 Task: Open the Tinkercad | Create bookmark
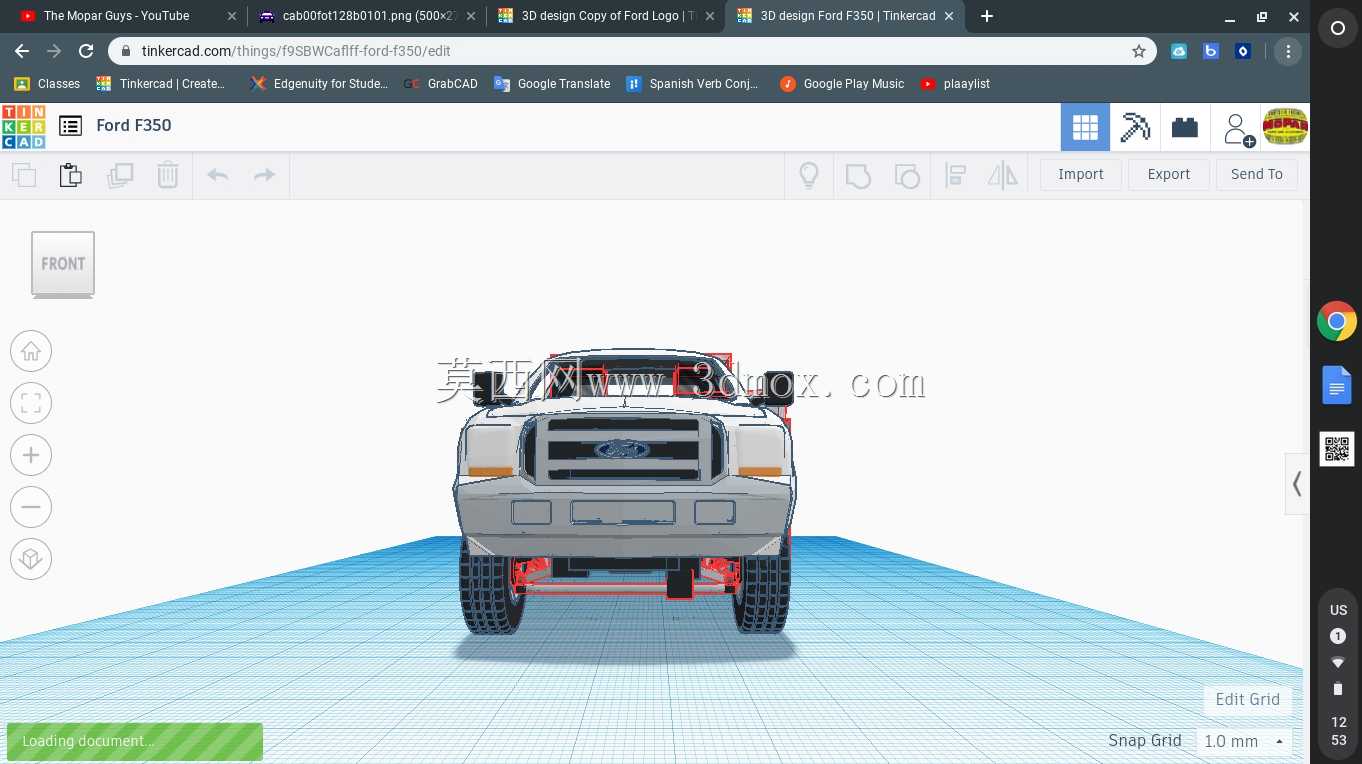[161, 84]
